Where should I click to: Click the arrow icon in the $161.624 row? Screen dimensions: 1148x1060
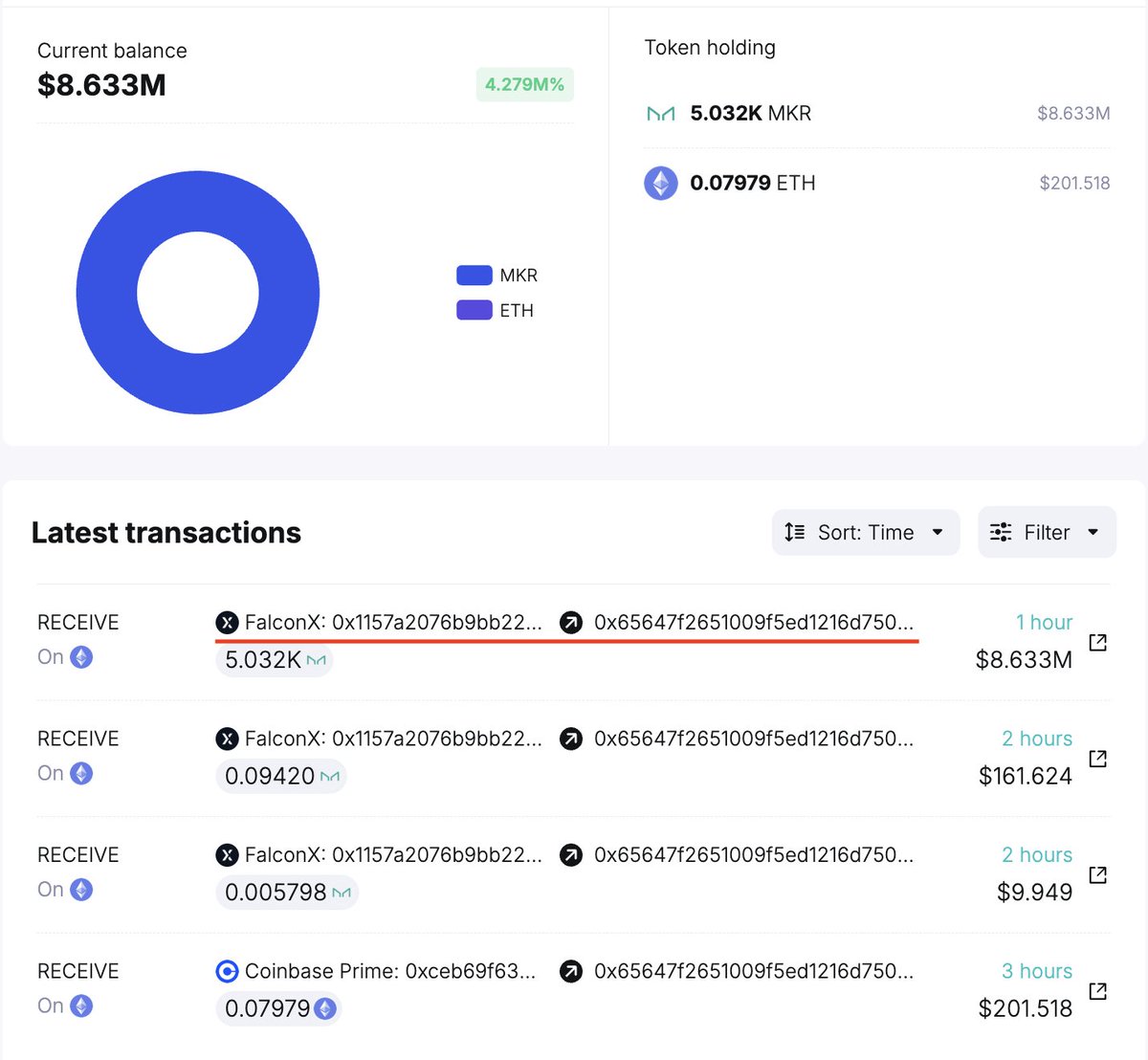click(x=571, y=739)
